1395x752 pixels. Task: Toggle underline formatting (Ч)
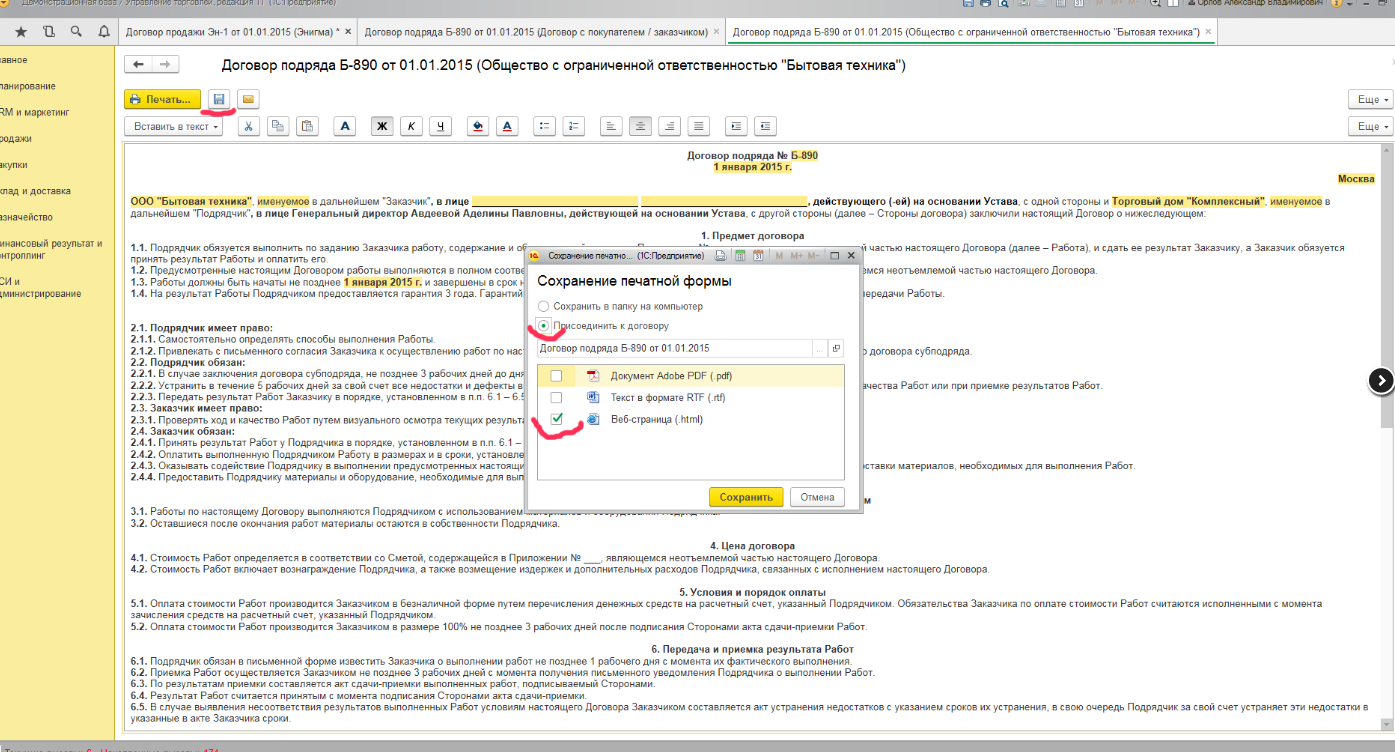[440, 126]
